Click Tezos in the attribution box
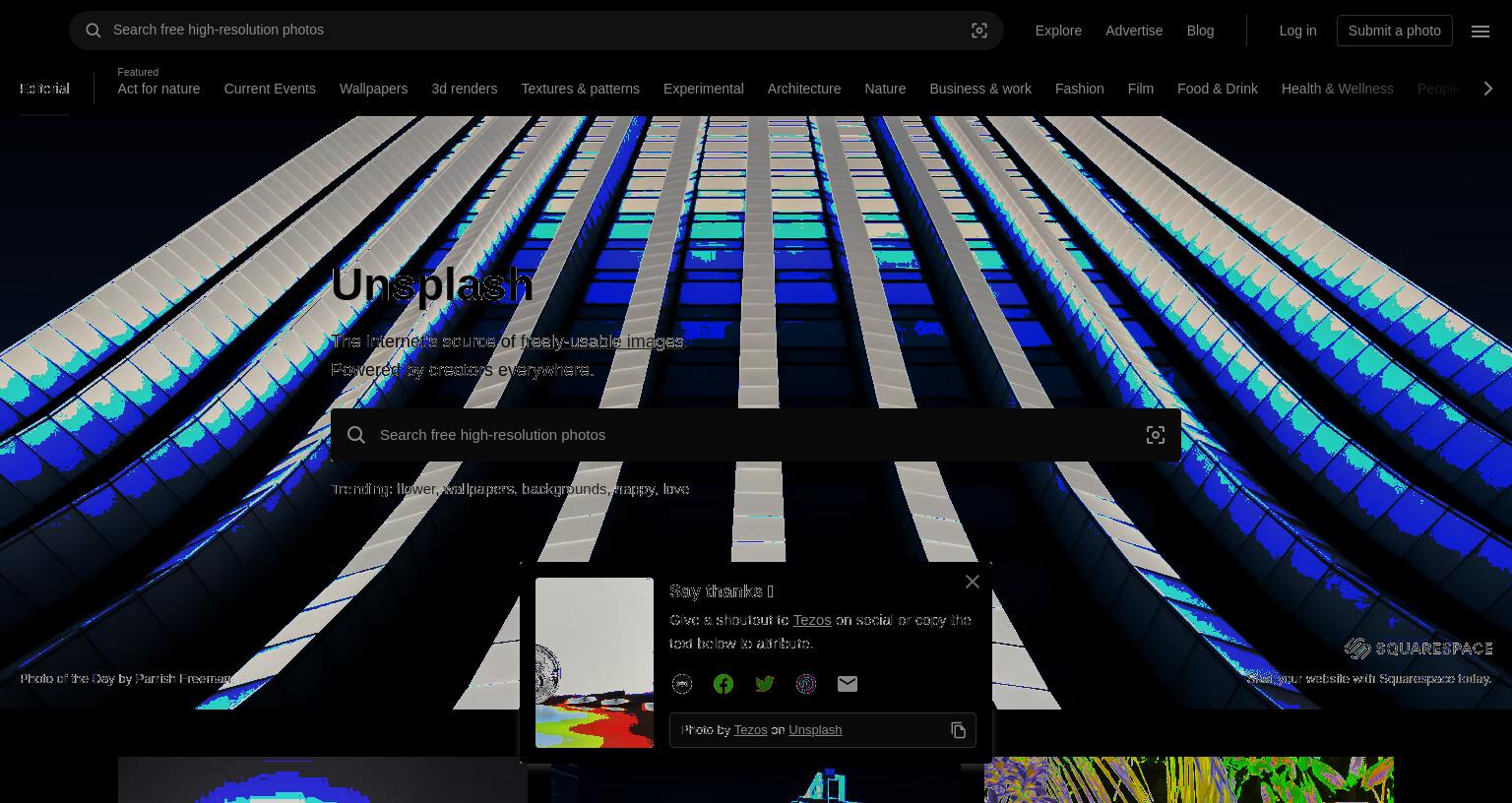 point(750,730)
